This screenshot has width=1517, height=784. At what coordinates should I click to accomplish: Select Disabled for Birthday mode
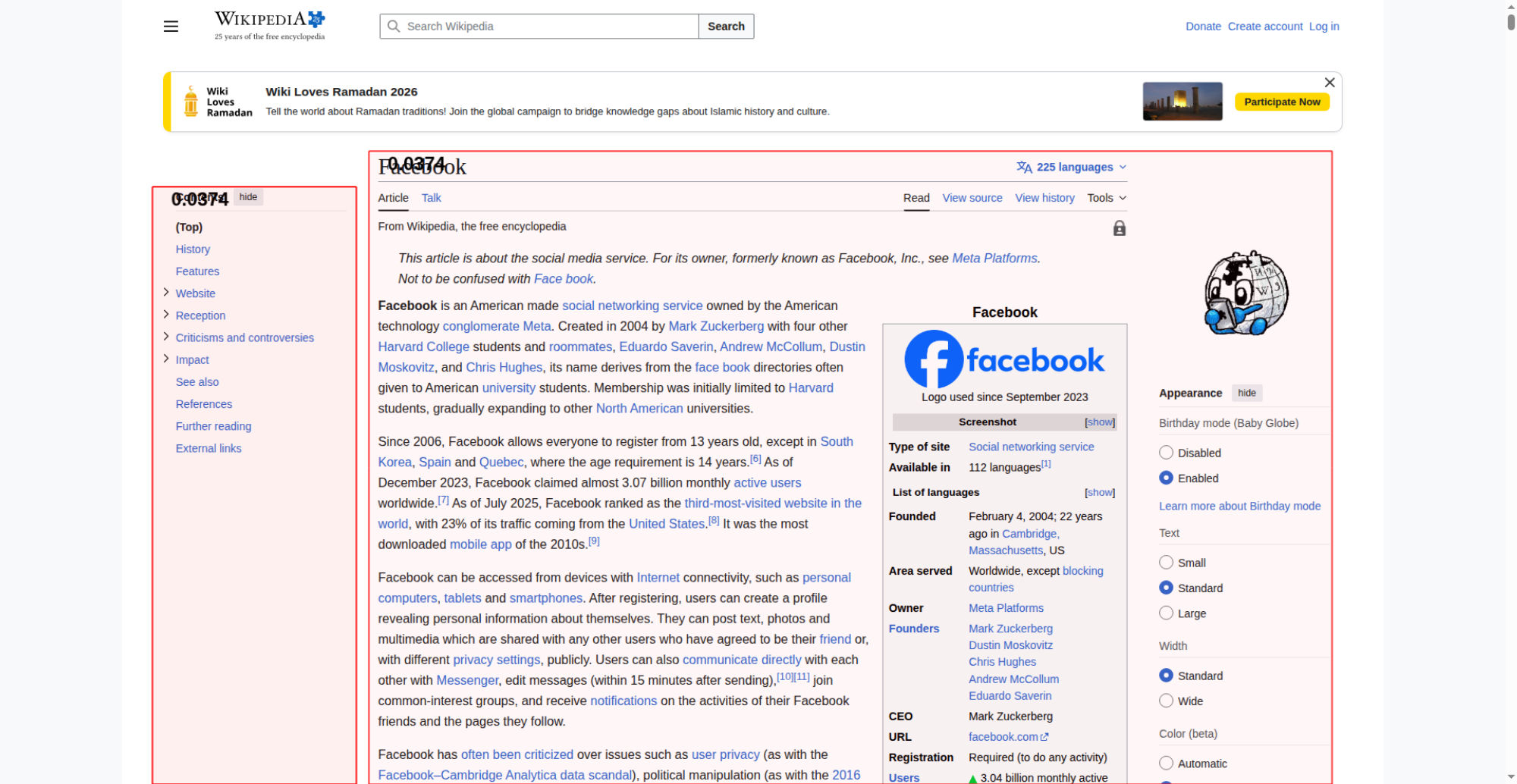tap(1167, 453)
